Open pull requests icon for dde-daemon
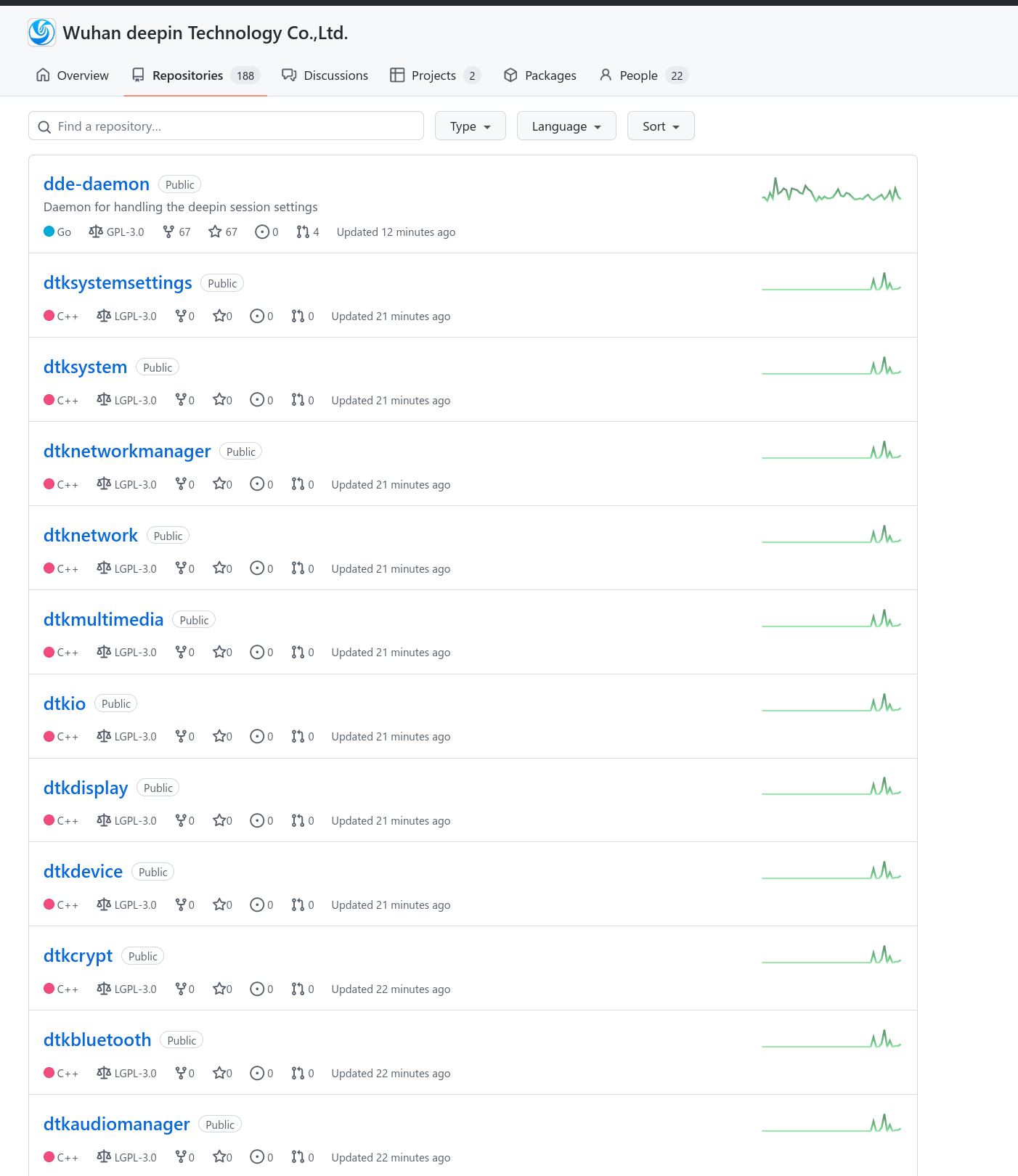 click(303, 232)
